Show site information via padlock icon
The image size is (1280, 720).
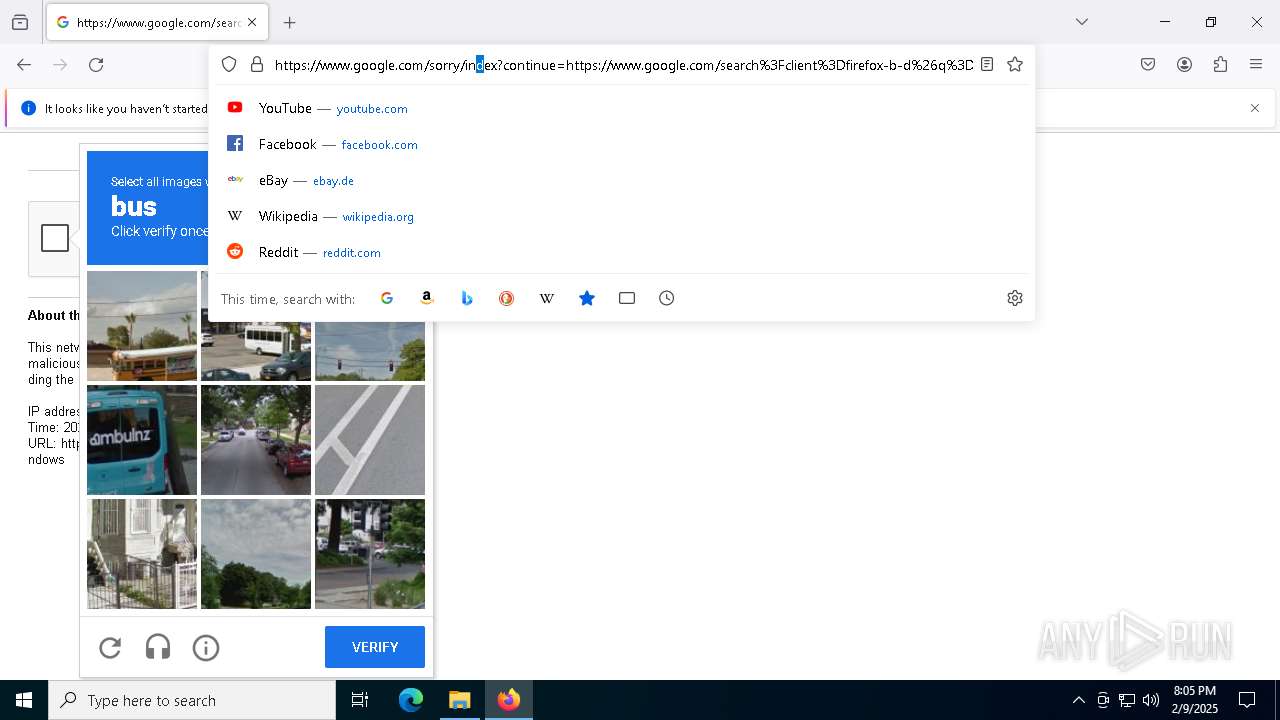pyautogui.click(x=257, y=65)
